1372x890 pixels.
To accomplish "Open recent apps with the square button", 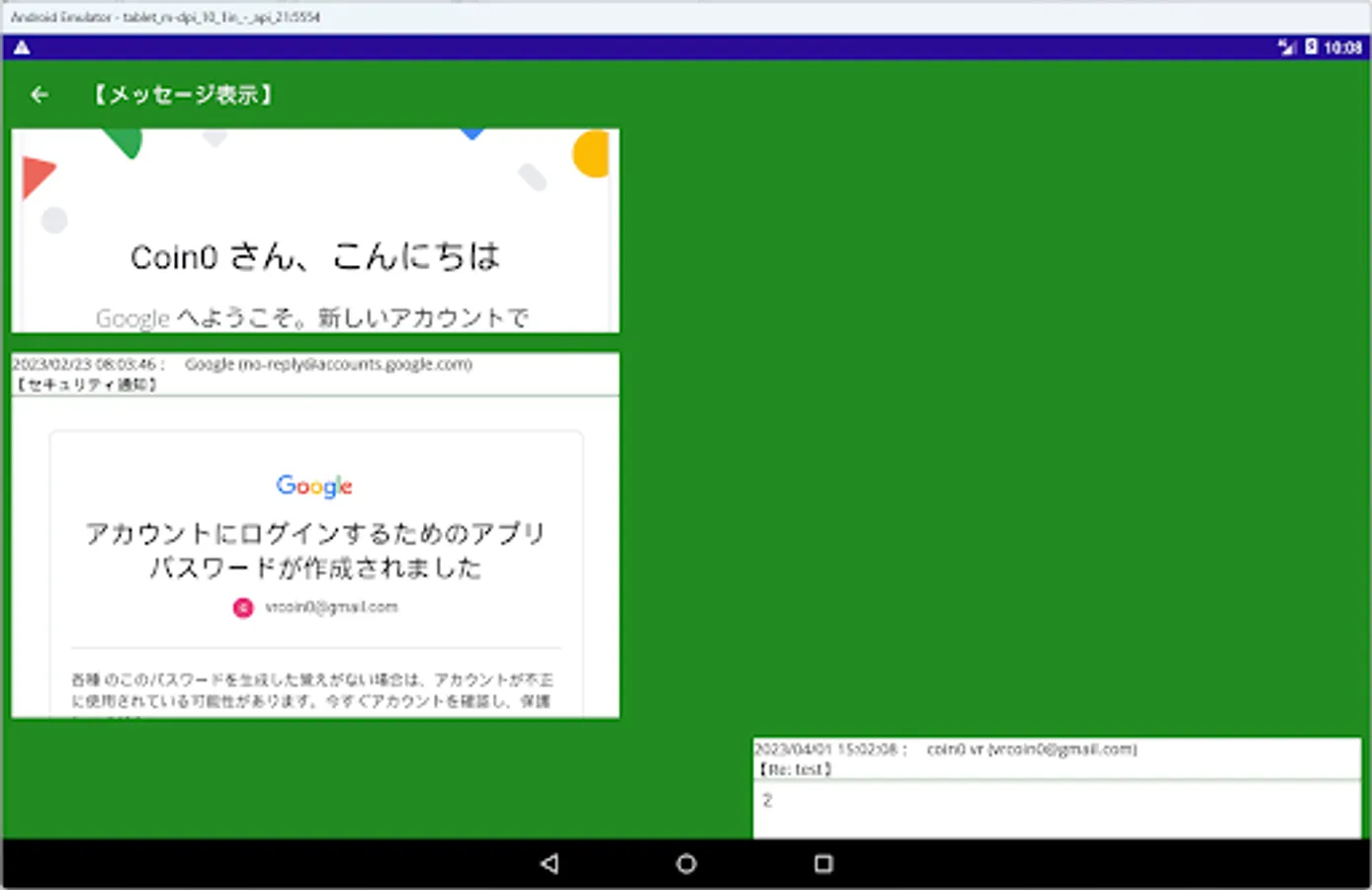I will tap(823, 863).
